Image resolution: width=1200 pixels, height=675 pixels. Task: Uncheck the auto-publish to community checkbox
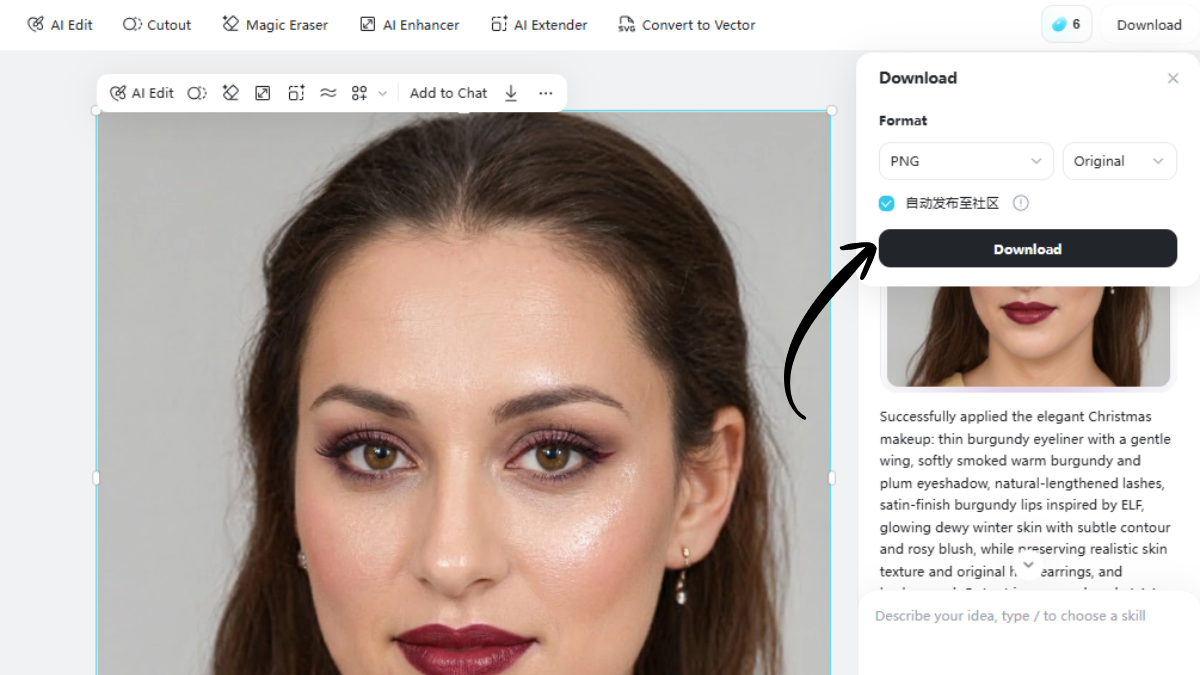point(886,203)
